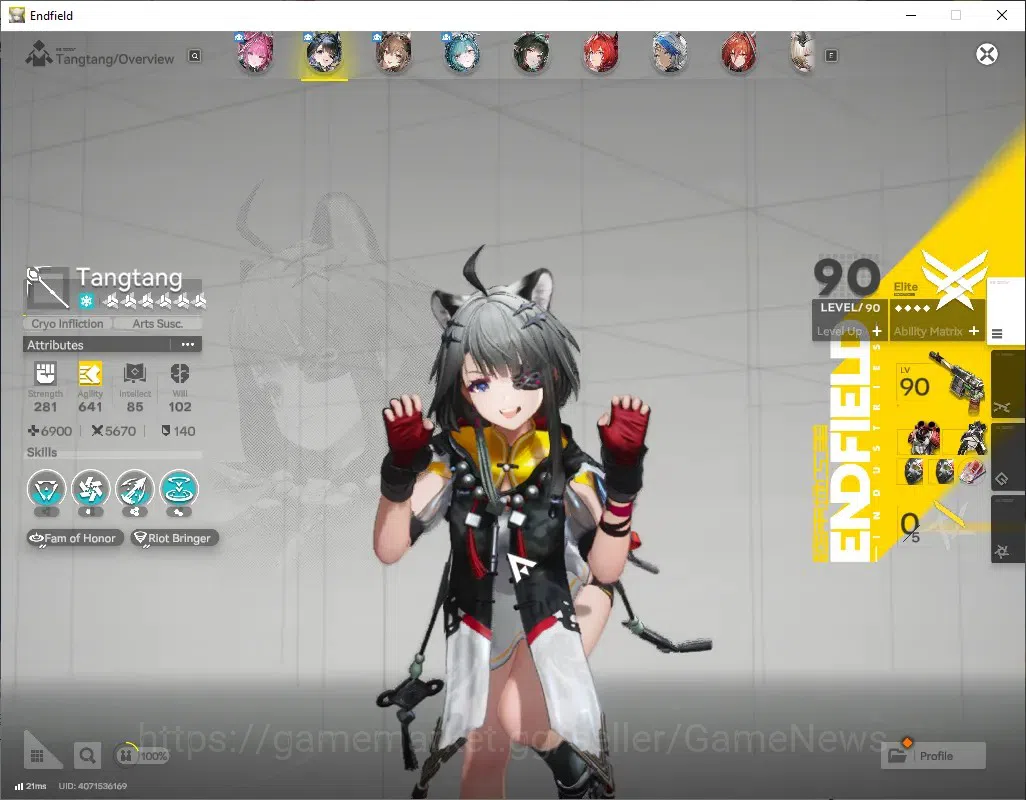Click the Will brain icon
The image size is (1026, 800).
pos(179,374)
